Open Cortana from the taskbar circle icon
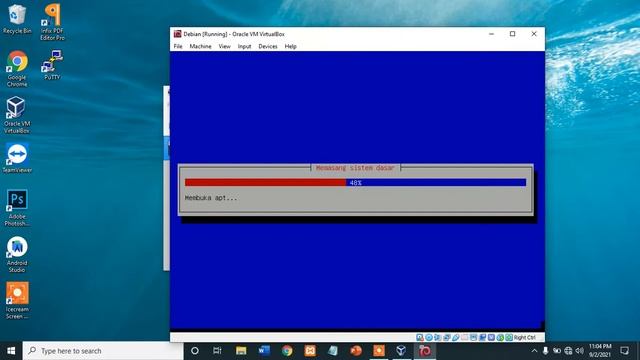This screenshot has height=360, width=640. pyautogui.click(x=195, y=351)
